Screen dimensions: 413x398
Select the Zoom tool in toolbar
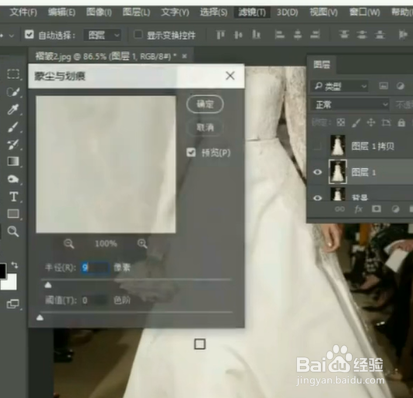pos(13,231)
